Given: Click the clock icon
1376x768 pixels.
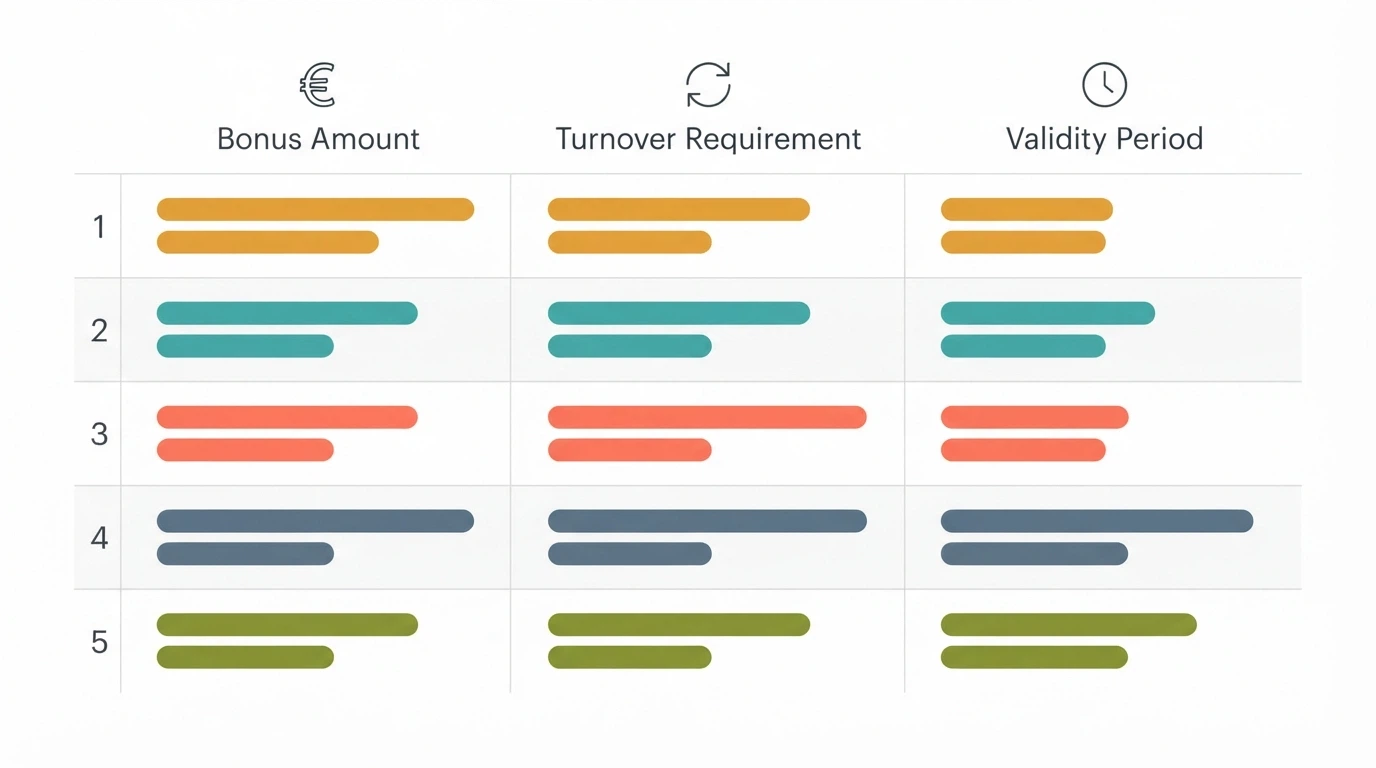Looking at the screenshot, I should pos(1104,85).
